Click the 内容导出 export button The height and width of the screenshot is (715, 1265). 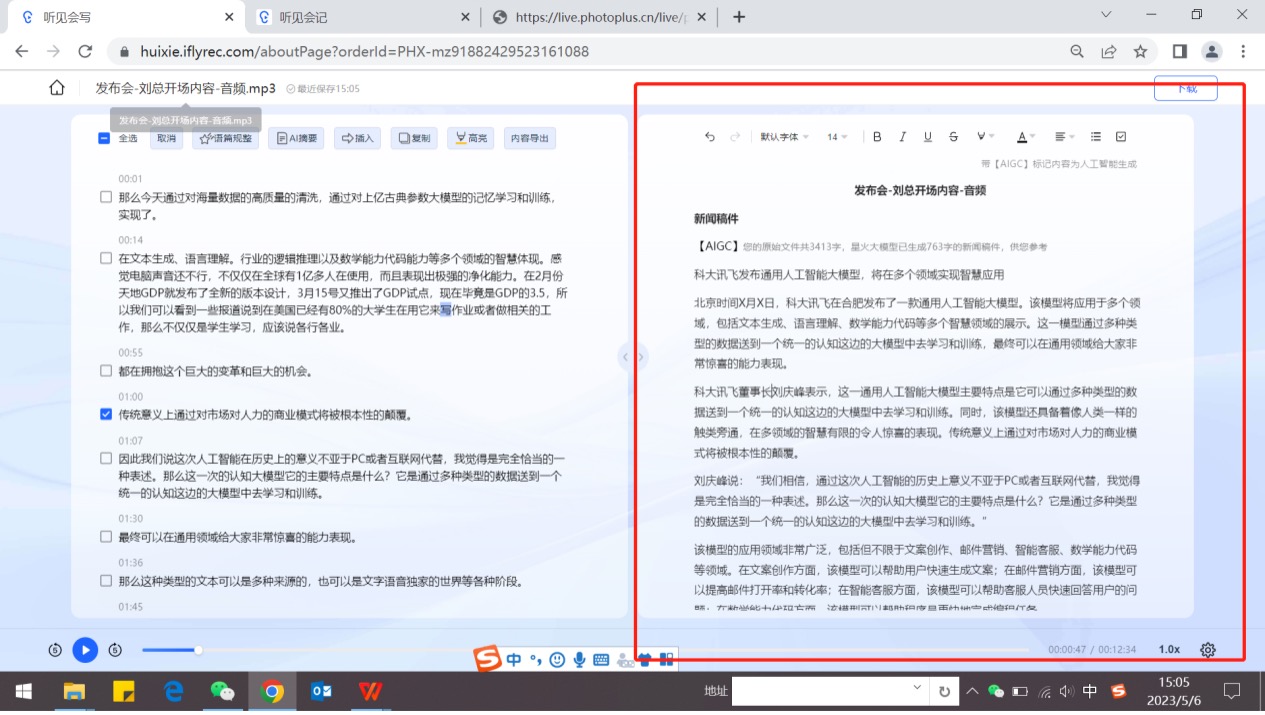pos(529,139)
